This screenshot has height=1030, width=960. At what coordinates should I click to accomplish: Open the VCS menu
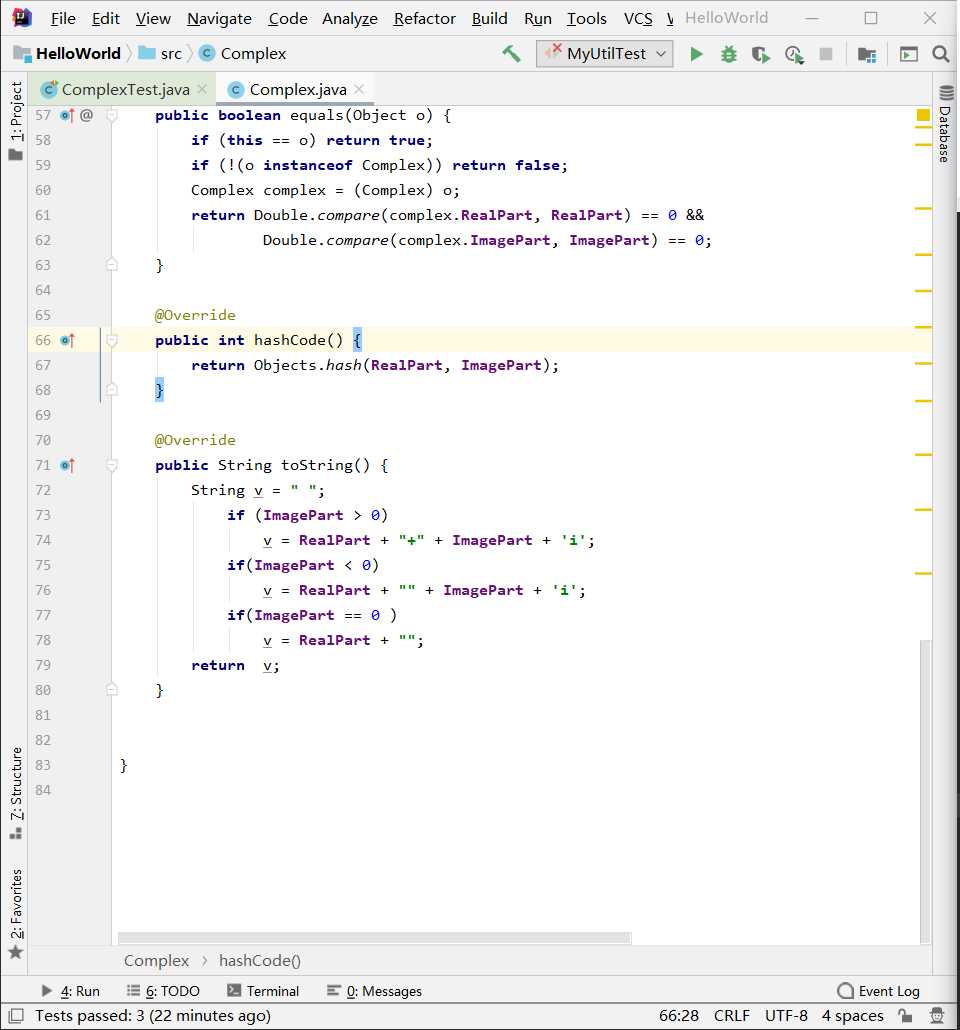638,18
